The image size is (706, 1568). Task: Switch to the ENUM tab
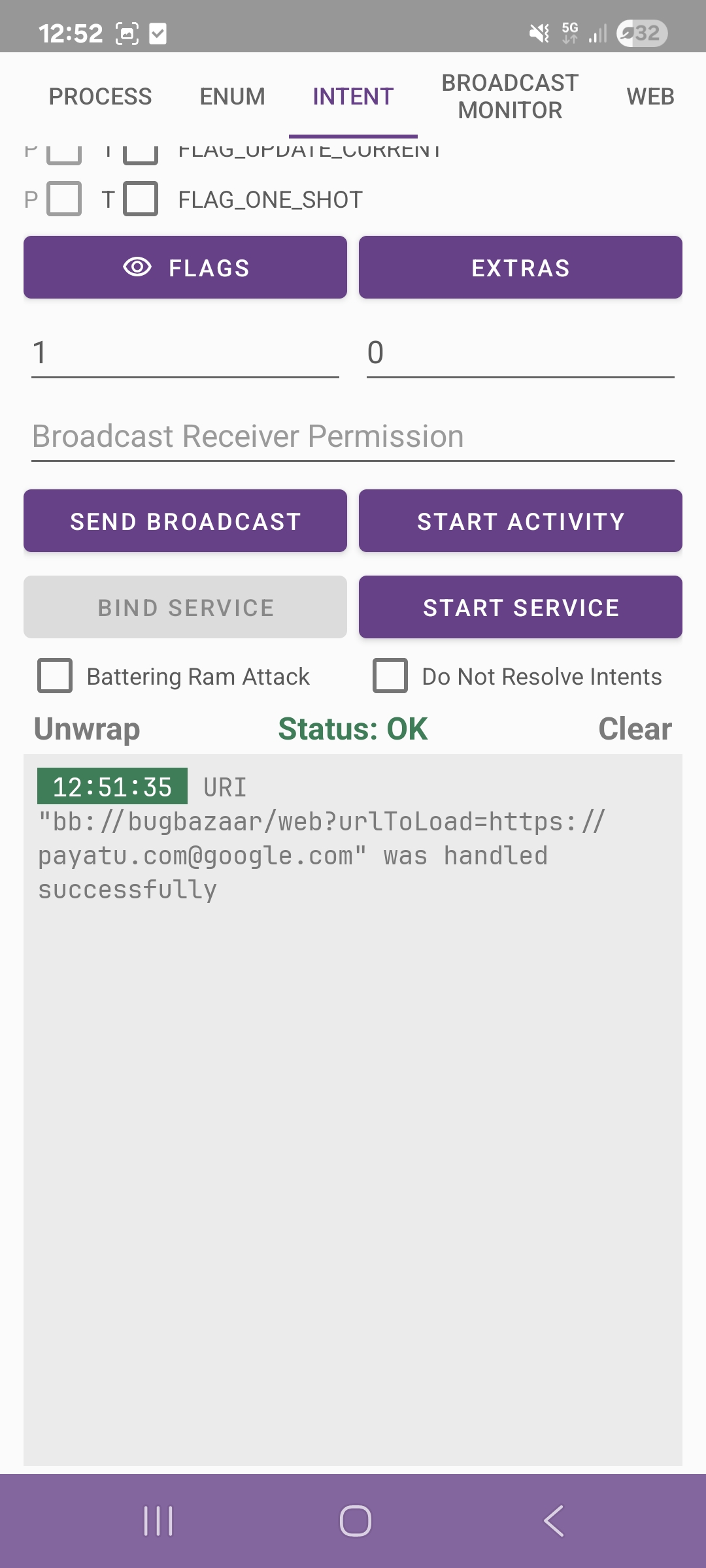(232, 97)
